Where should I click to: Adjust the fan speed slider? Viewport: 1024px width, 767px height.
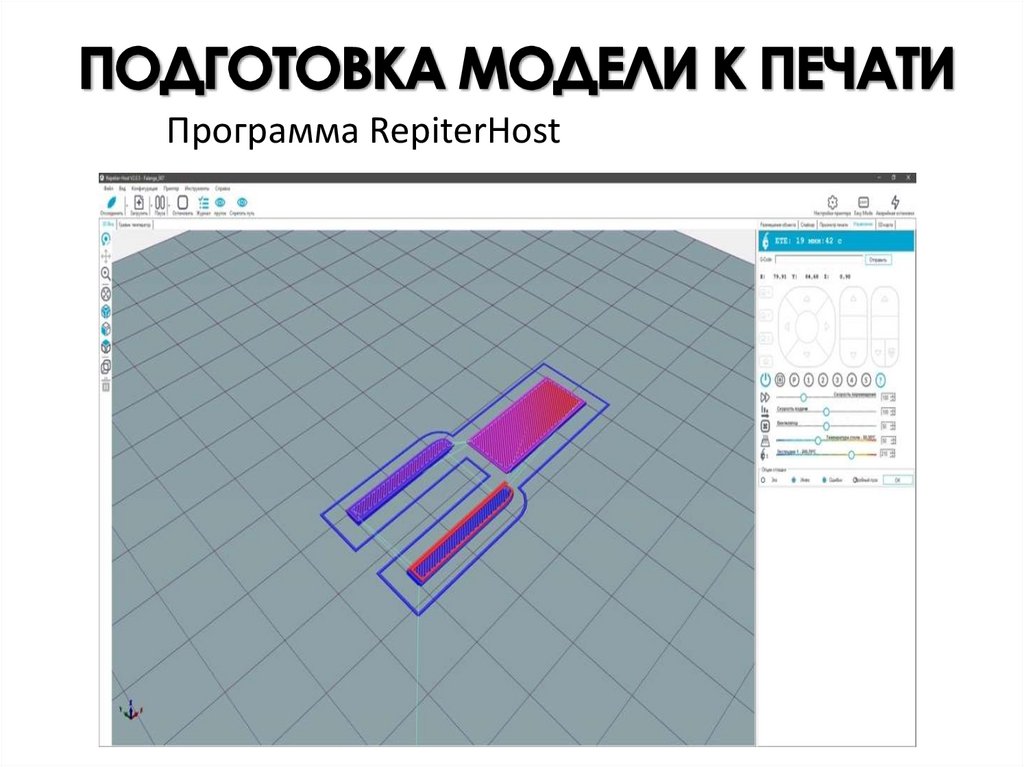click(x=826, y=426)
